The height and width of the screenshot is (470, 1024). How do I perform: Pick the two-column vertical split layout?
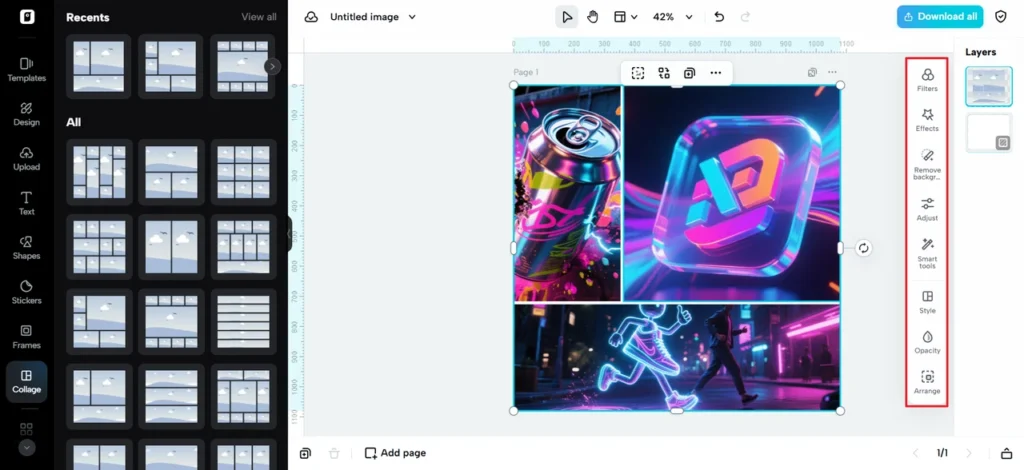171,247
